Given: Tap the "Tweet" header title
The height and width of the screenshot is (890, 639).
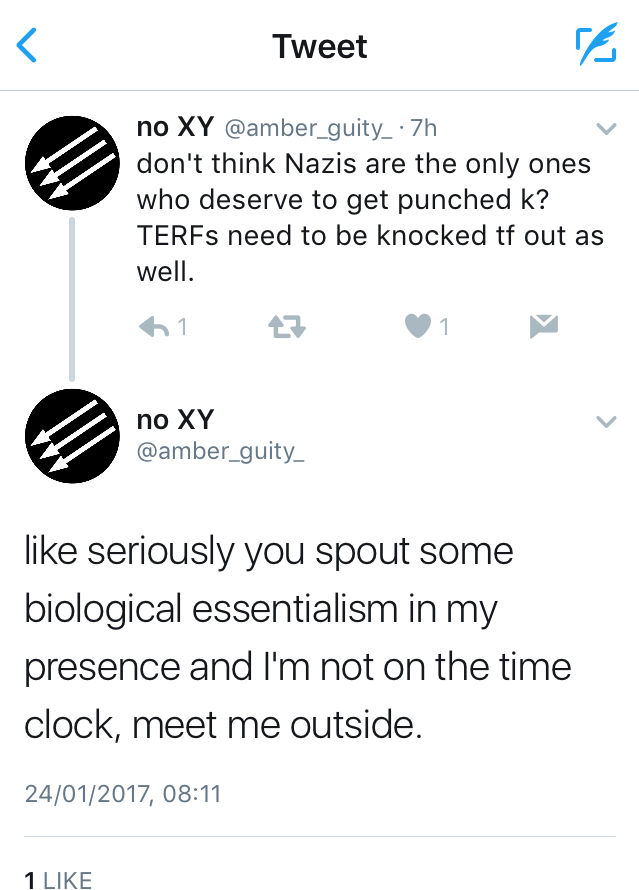Looking at the screenshot, I should (319, 46).
